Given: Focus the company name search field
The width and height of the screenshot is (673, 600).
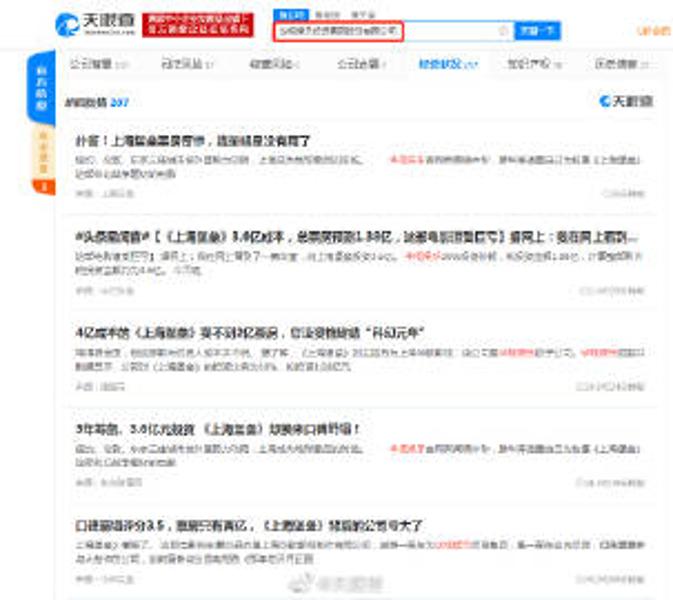Looking at the screenshot, I should (385, 31).
